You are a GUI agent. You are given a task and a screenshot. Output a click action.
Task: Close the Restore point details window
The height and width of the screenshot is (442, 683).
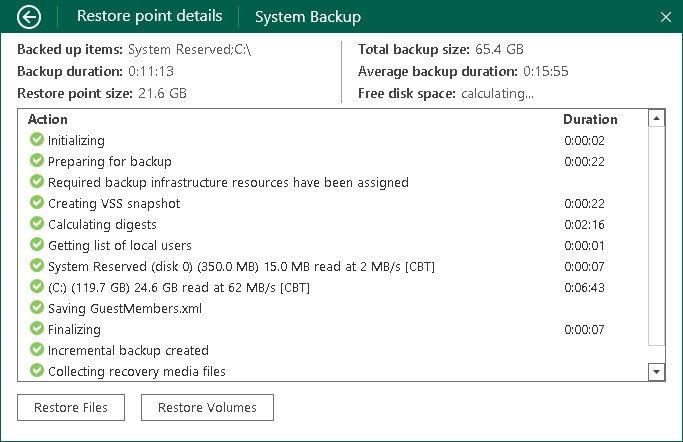tap(666, 17)
